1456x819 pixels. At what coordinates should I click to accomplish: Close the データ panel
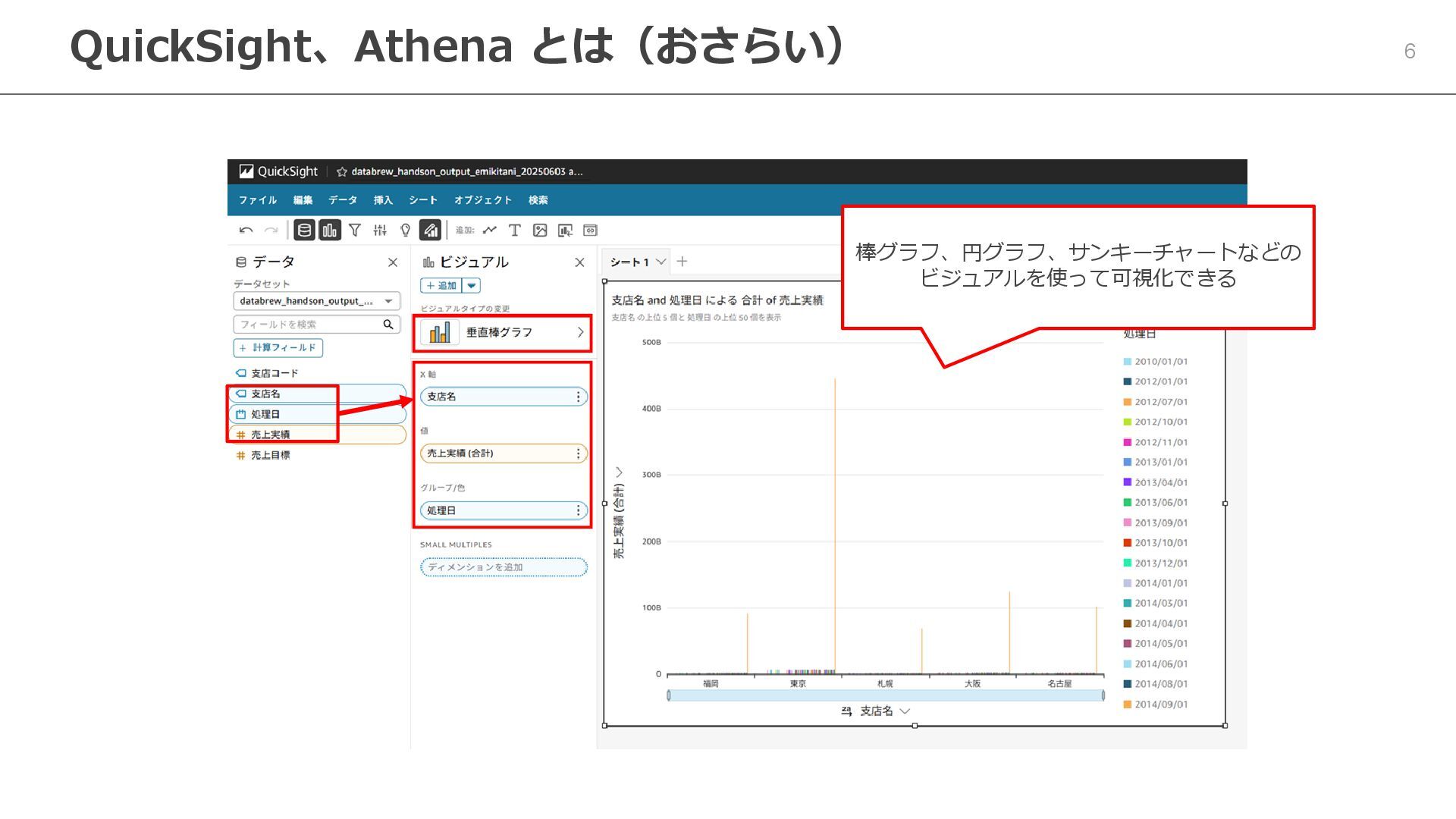pos(393,262)
